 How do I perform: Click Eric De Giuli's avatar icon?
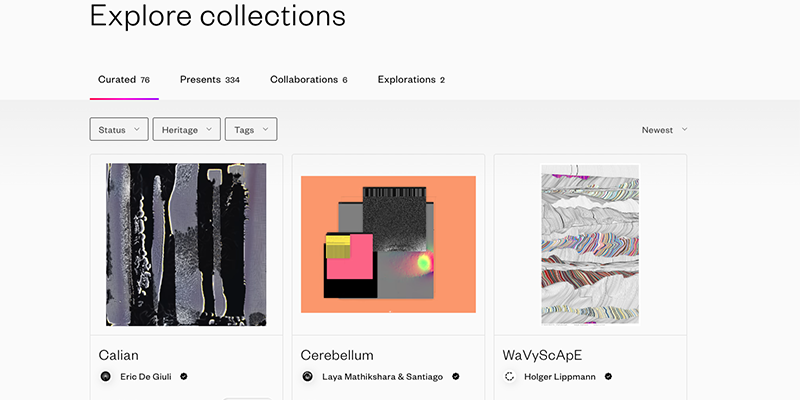click(x=106, y=377)
